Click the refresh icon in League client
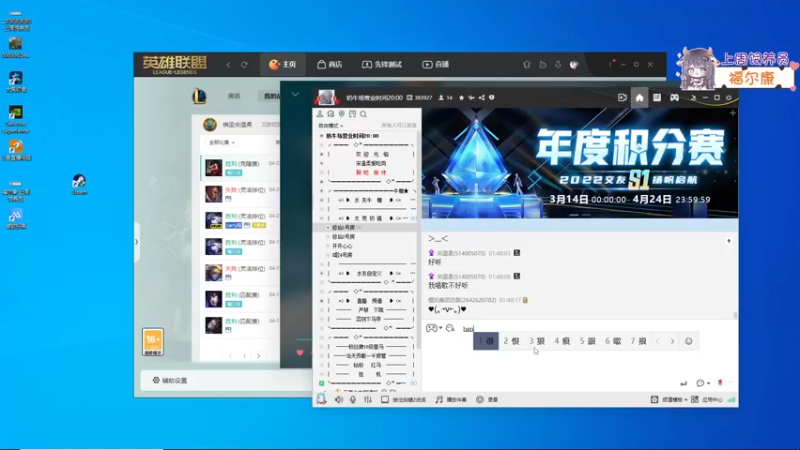 click(244, 65)
